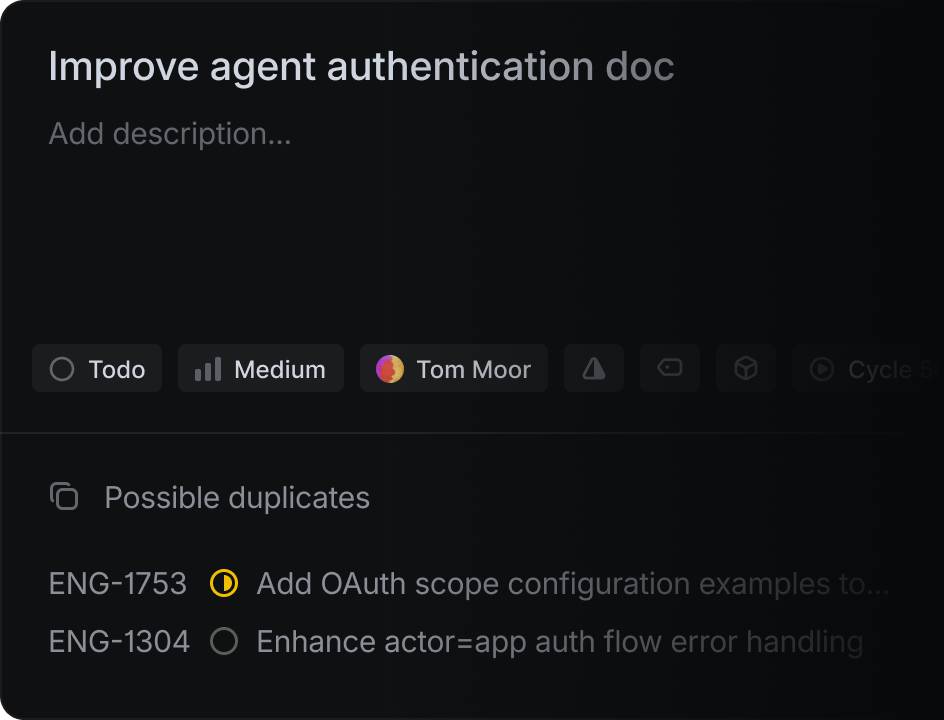This screenshot has width=944, height=720.
Task: Click the cube project icon
Action: pos(746,369)
